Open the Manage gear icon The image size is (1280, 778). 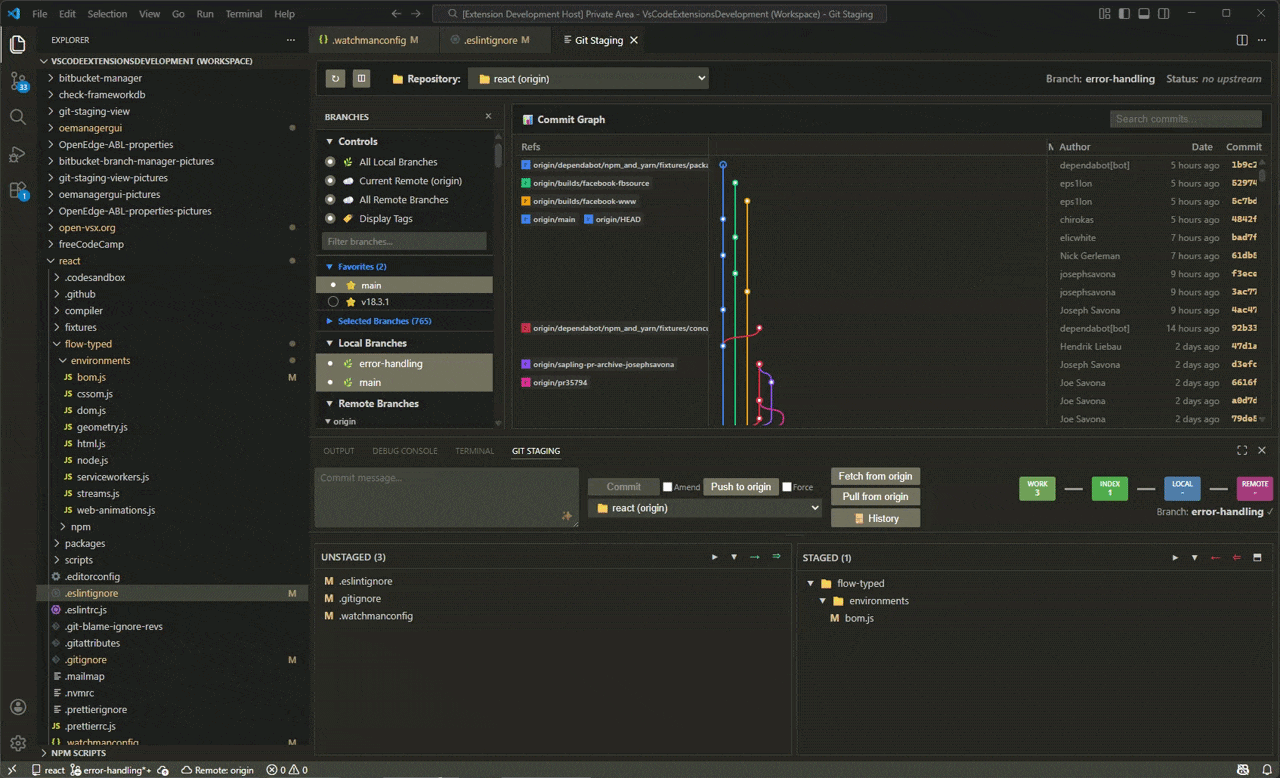(17, 743)
